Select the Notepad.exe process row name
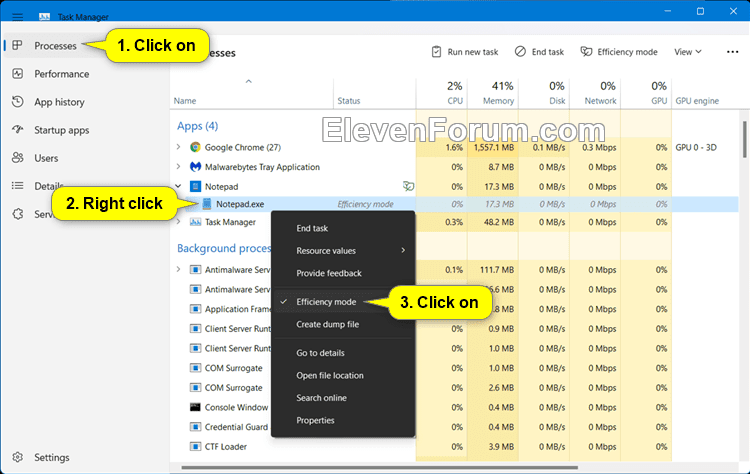 pyautogui.click(x=240, y=204)
